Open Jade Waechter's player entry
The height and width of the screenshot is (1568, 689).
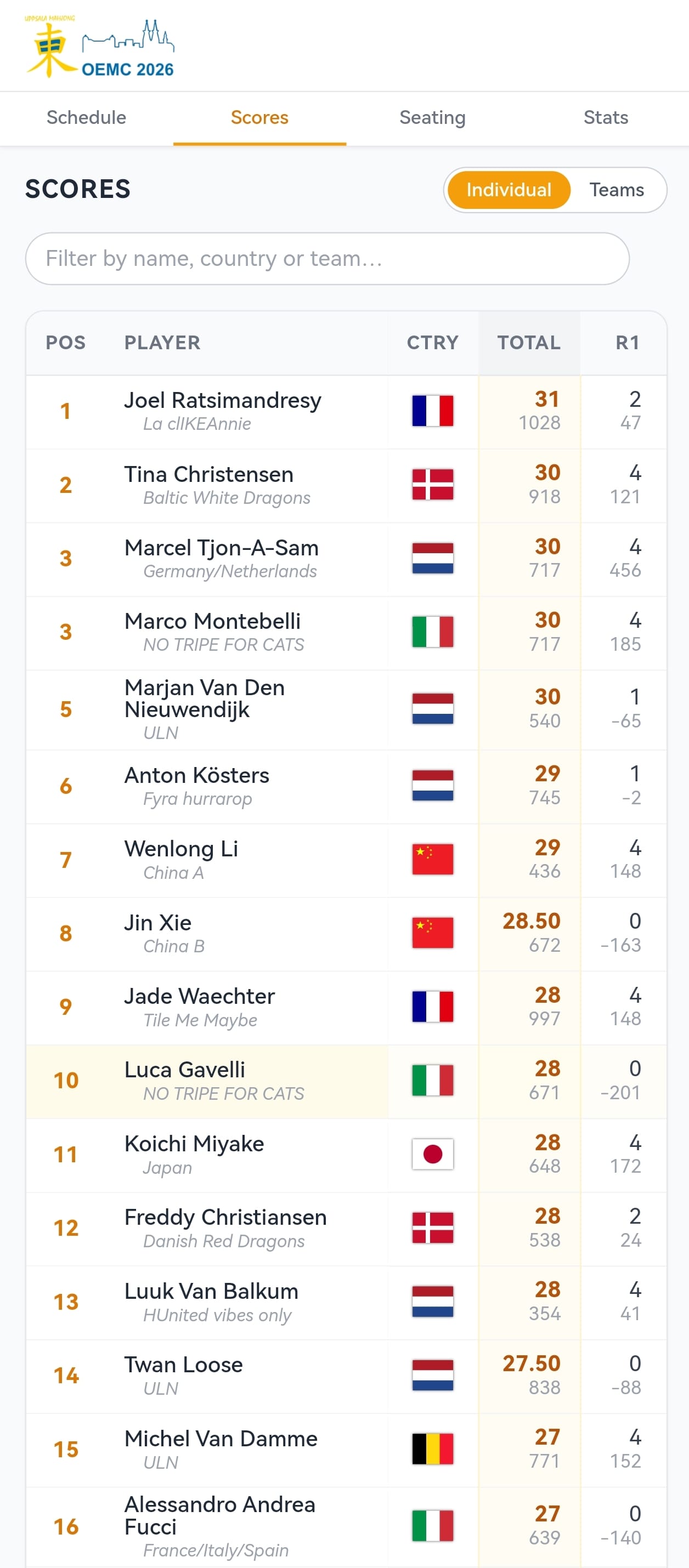click(346, 1007)
